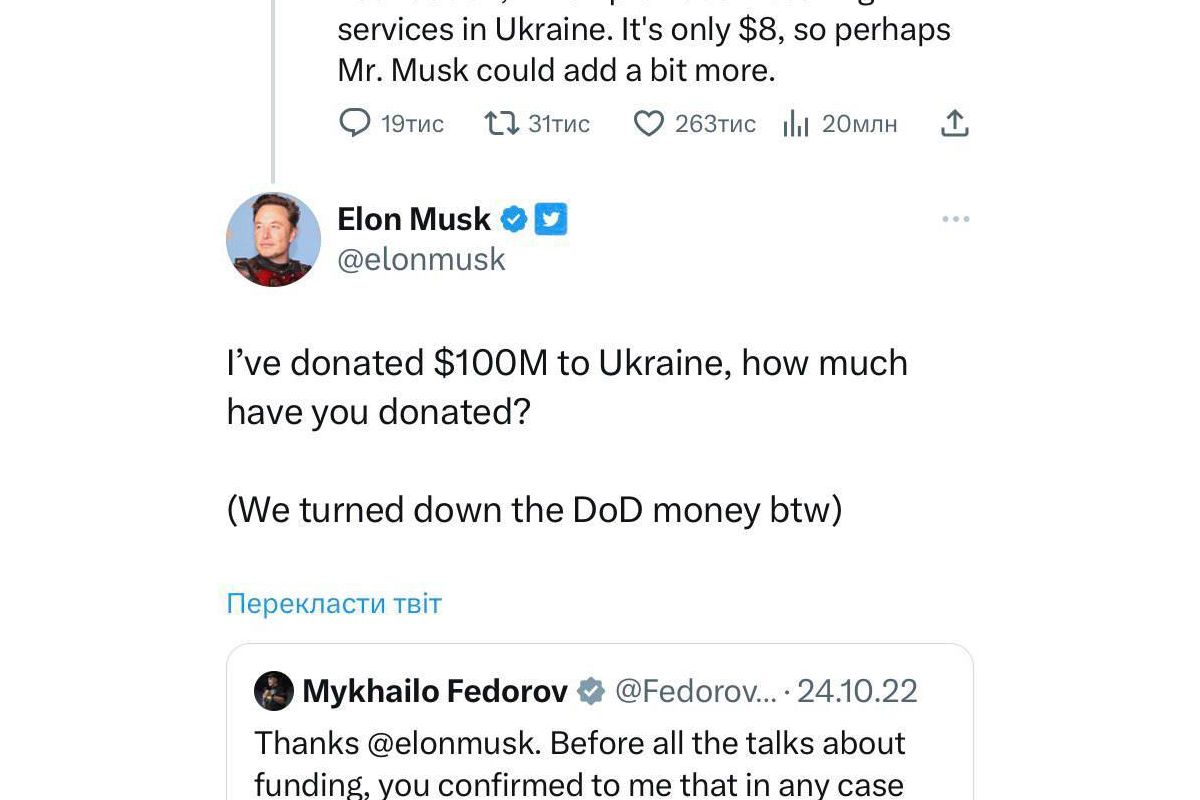Click the Mykhailo Fedorov name
Screen dimensions: 1200x800
pyautogui.click(x=435, y=691)
